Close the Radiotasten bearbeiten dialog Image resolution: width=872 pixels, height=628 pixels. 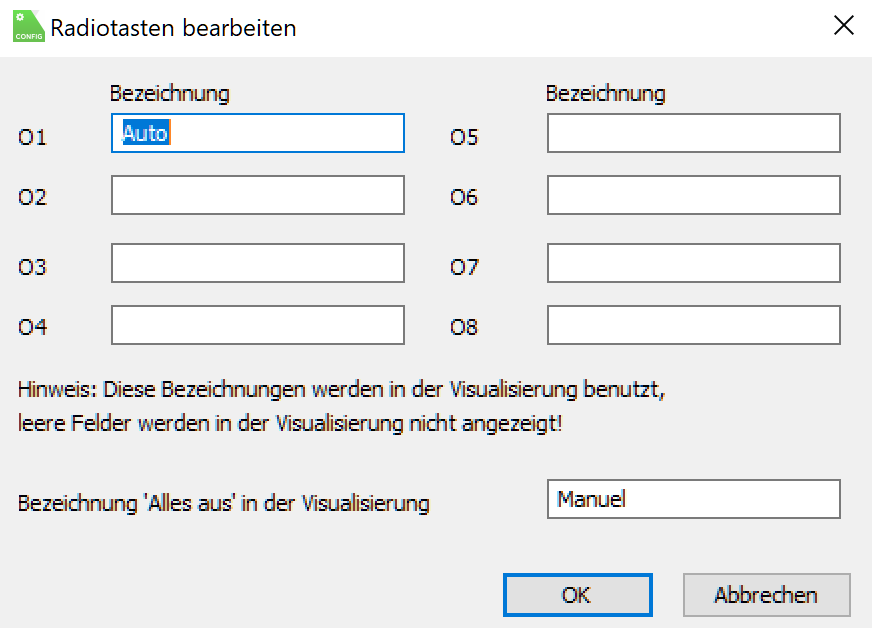(843, 27)
